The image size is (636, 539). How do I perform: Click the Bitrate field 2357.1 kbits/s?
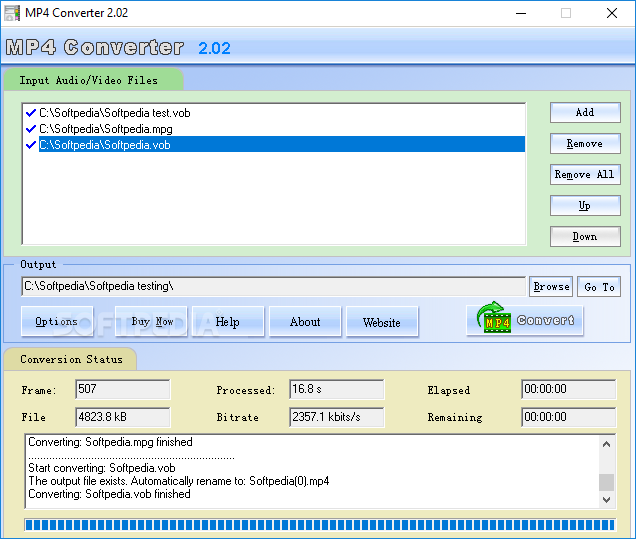(336, 417)
